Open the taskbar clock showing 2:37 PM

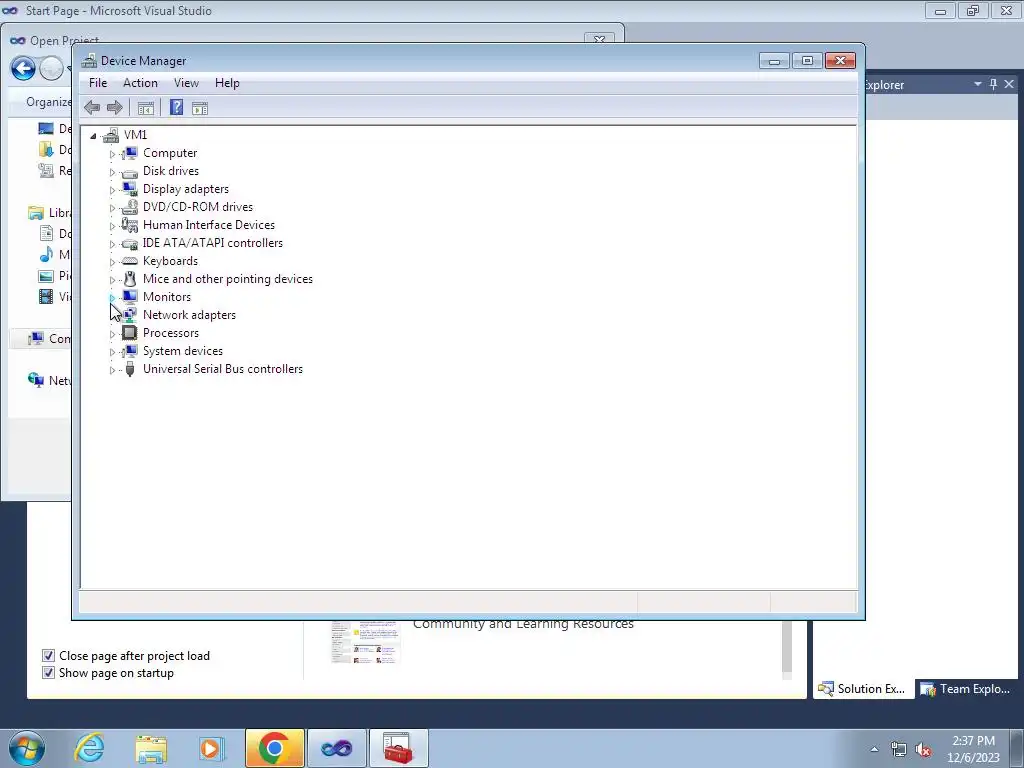974,749
